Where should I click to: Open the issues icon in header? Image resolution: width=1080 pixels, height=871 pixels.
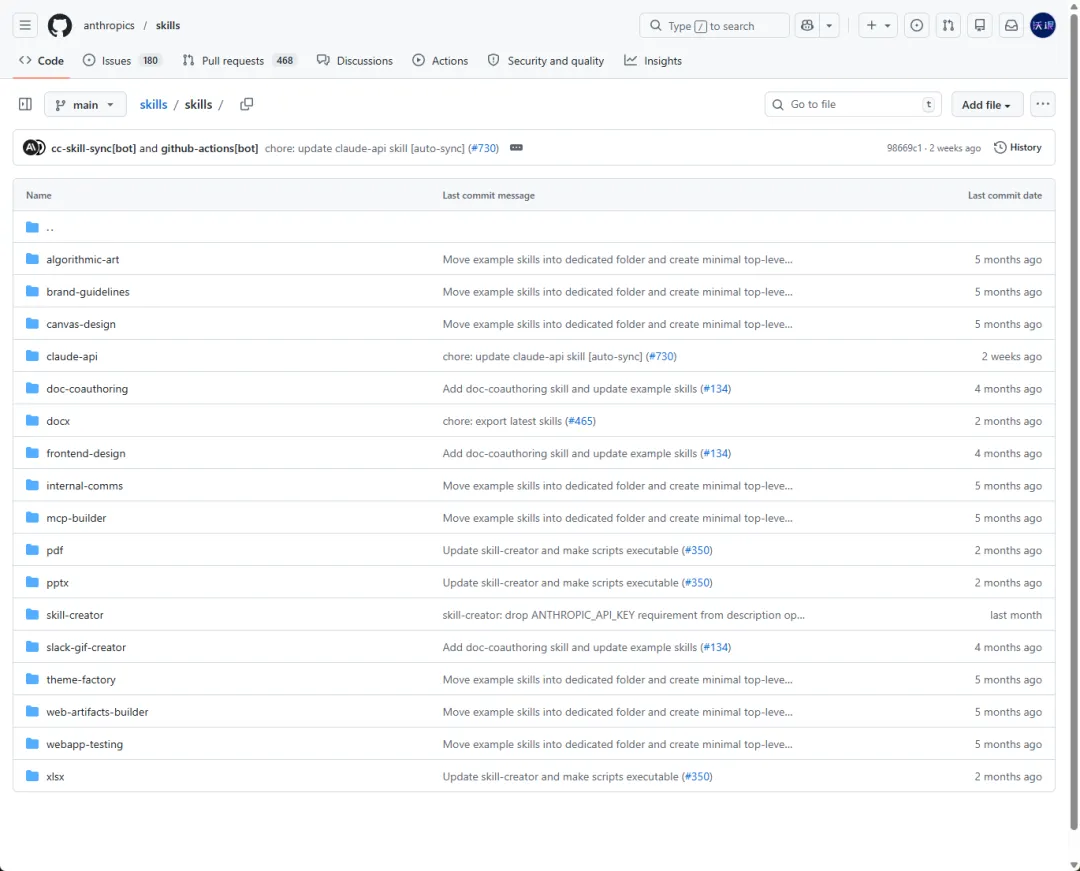coord(917,26)
